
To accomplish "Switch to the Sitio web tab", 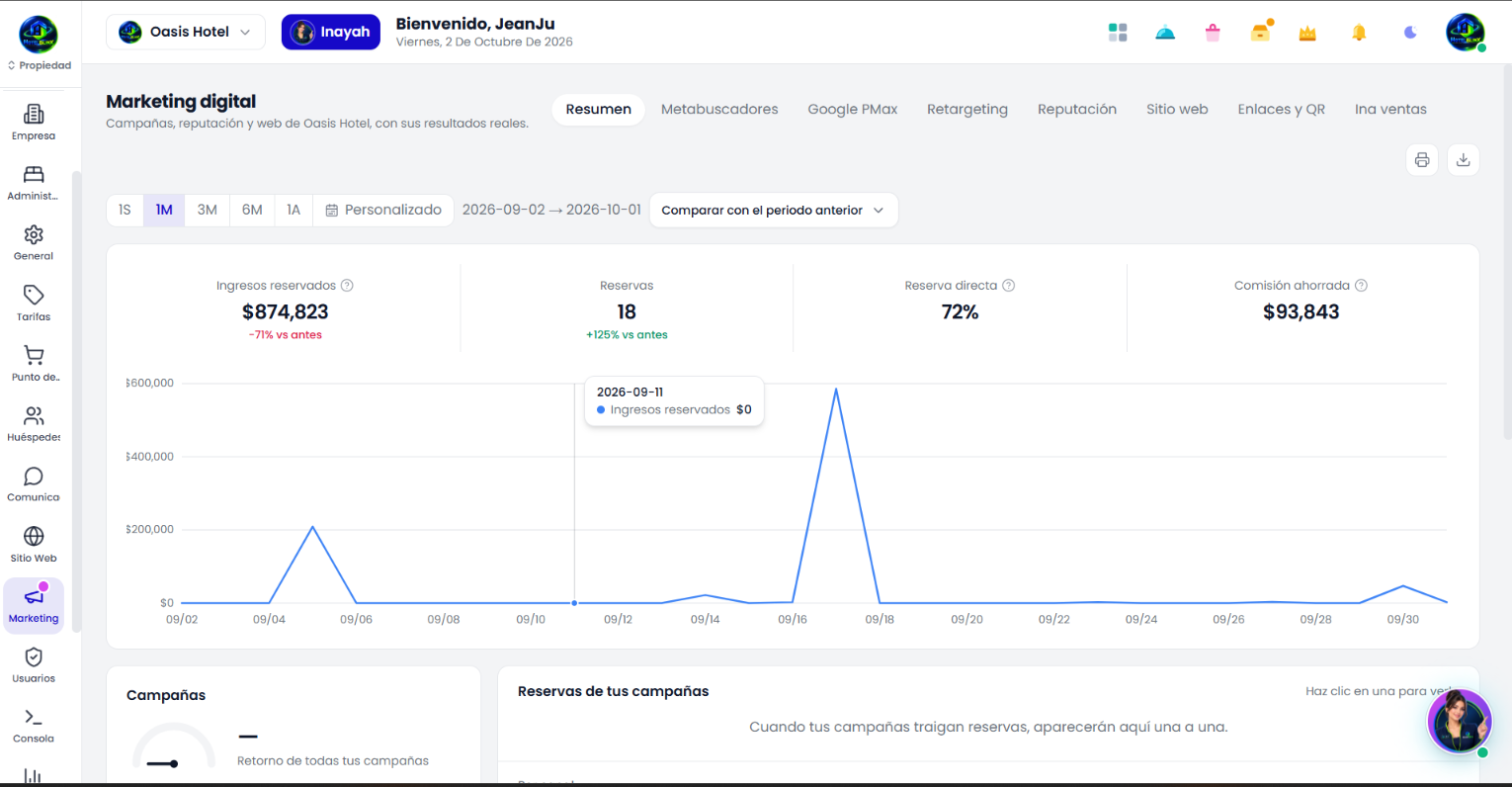I will point(1177,110).
